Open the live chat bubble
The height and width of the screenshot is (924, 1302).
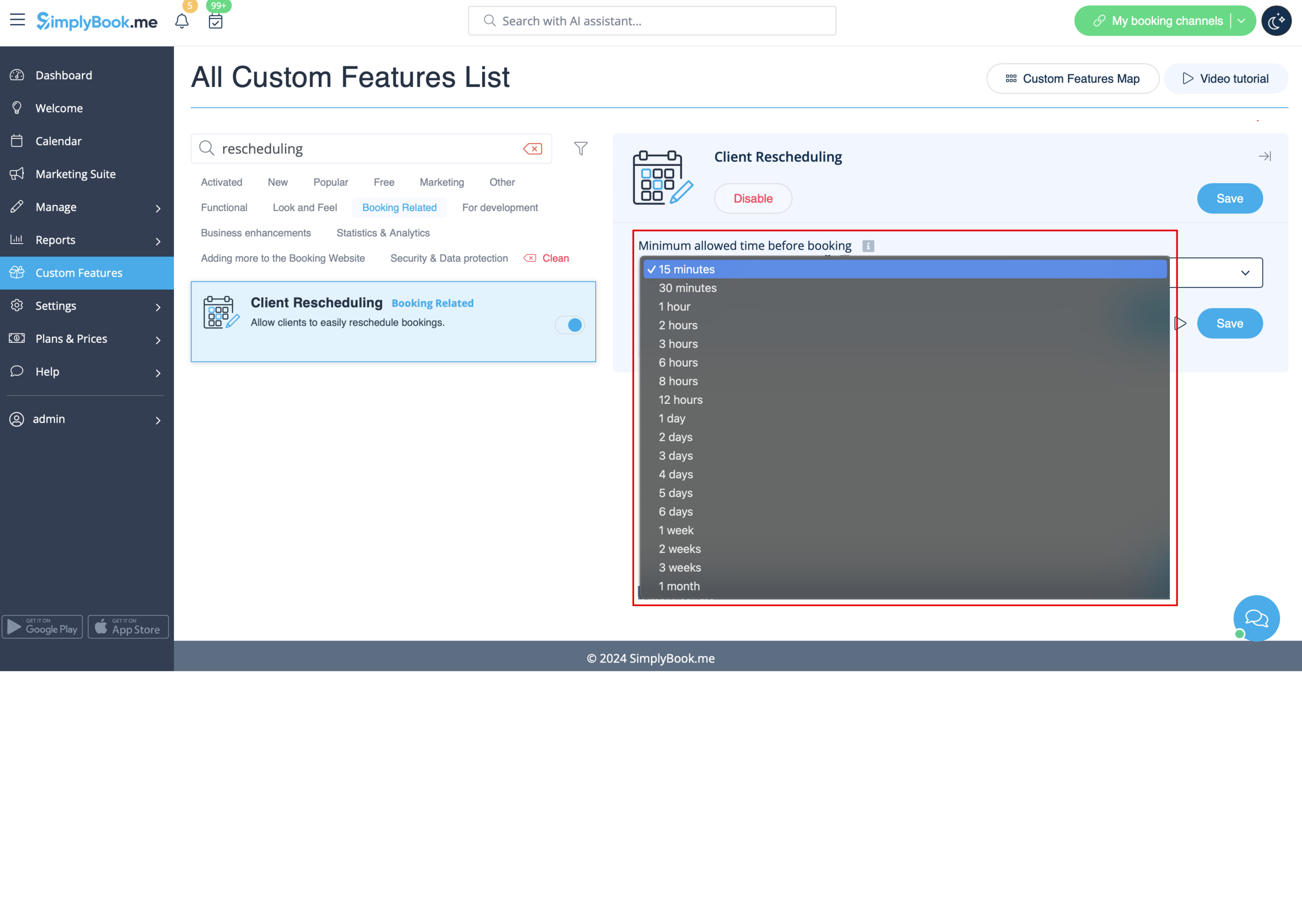[1256, 617]
